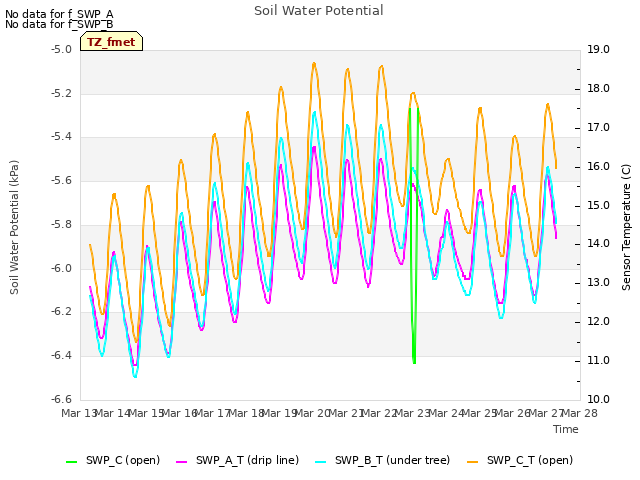
Task: Click the -5.4 left axis value
Action: pyautogui.click(x=61, y=137)
